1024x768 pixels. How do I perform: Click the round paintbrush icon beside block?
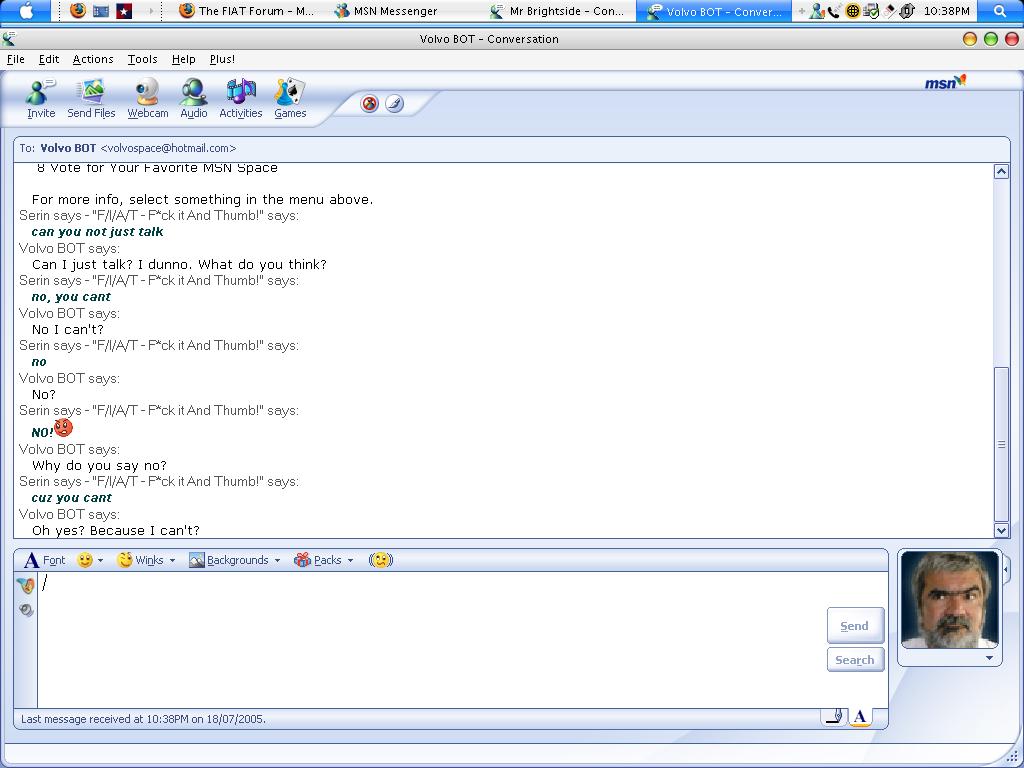pos(394,103)
